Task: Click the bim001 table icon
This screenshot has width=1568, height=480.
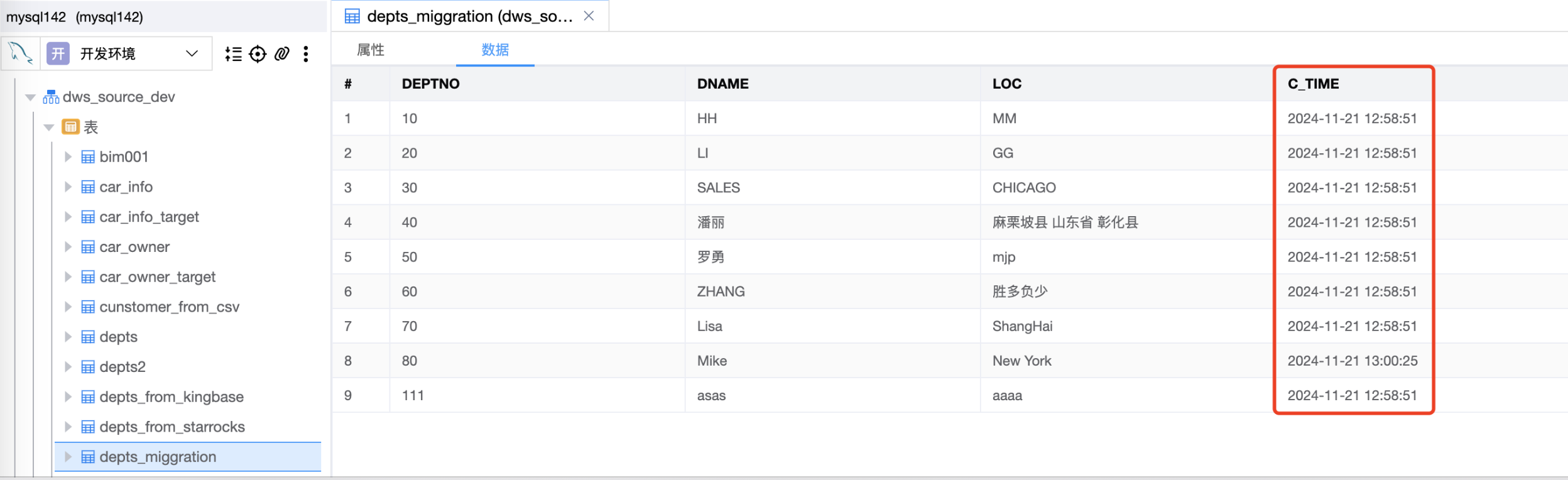Action: point(88,157)
